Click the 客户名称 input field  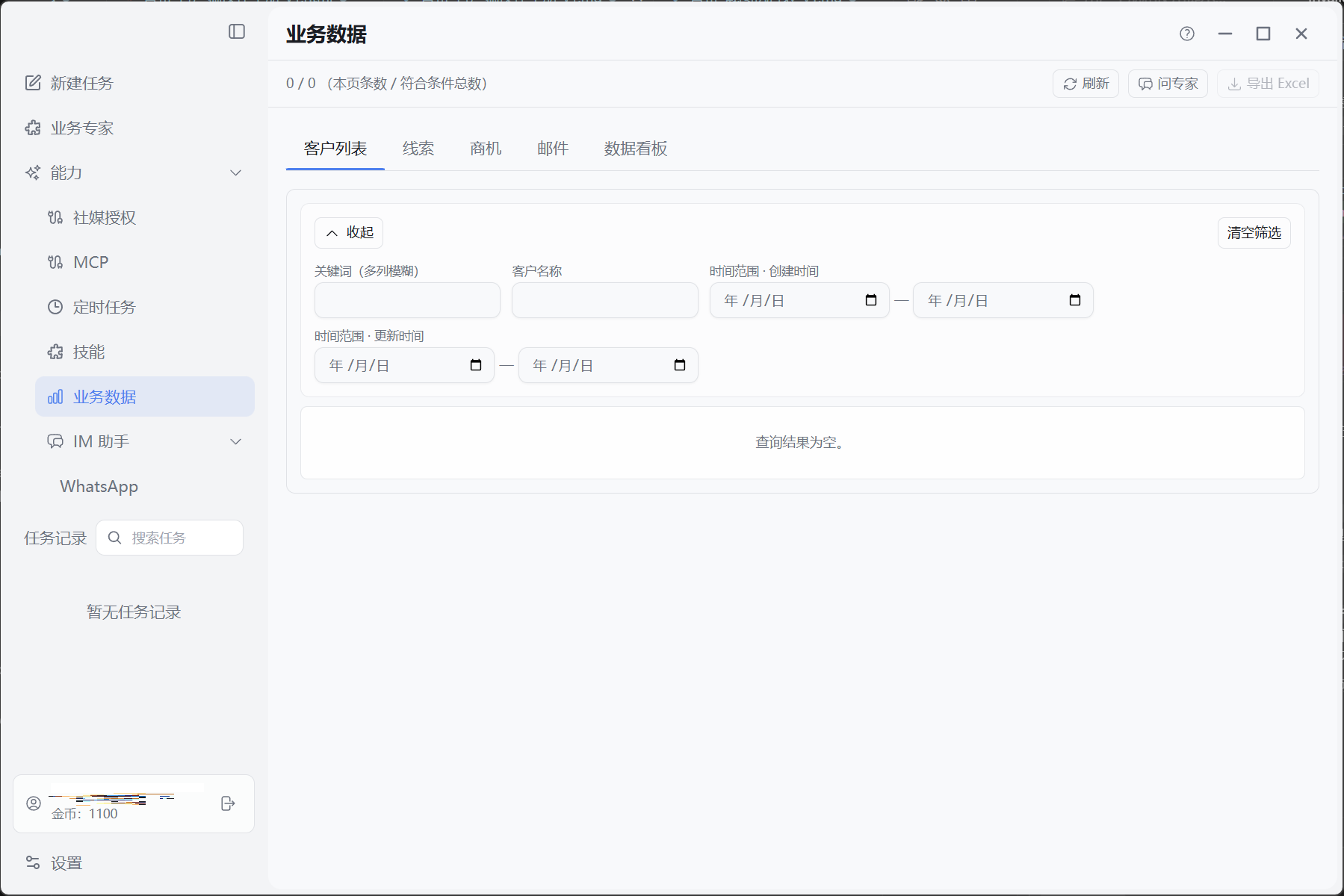pyautogui.click(x=605, y=300)
